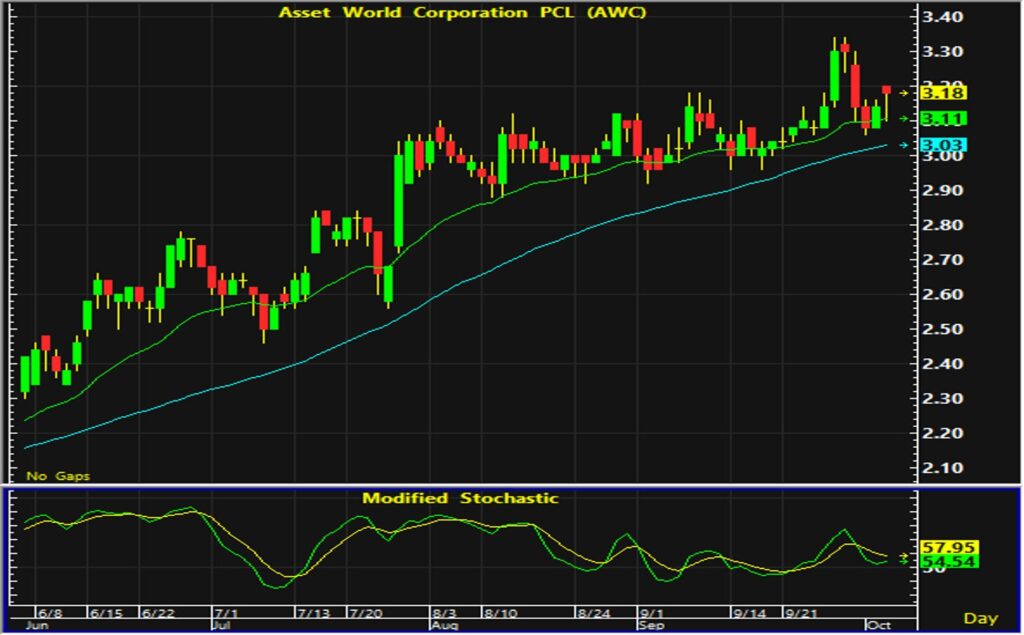The height and width of the screenshot is (635, 1024).
Task: Click the 7/1 date label
Action: (226, 613)
